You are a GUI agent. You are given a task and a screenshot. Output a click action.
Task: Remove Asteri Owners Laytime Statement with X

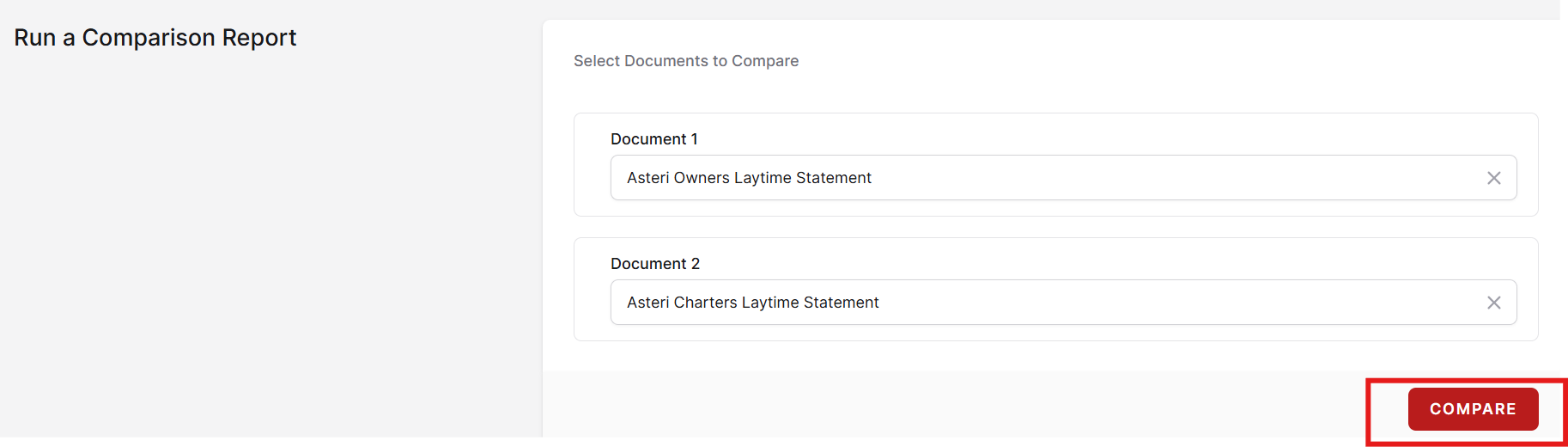coord(1493,178)
